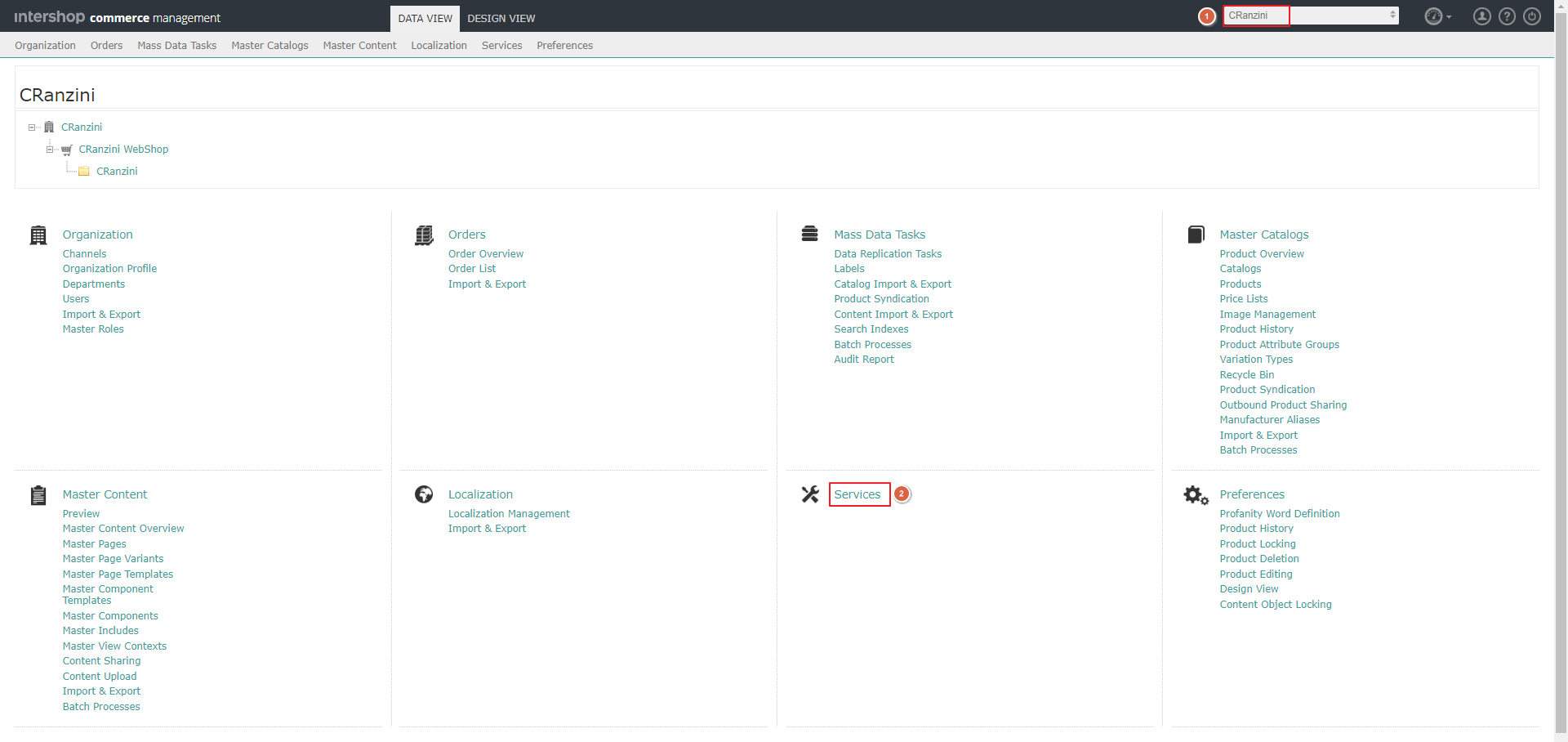Collapse the CRanzini root tree node
This screenshot has width=1568, height=742.
[x=32, y=127]
